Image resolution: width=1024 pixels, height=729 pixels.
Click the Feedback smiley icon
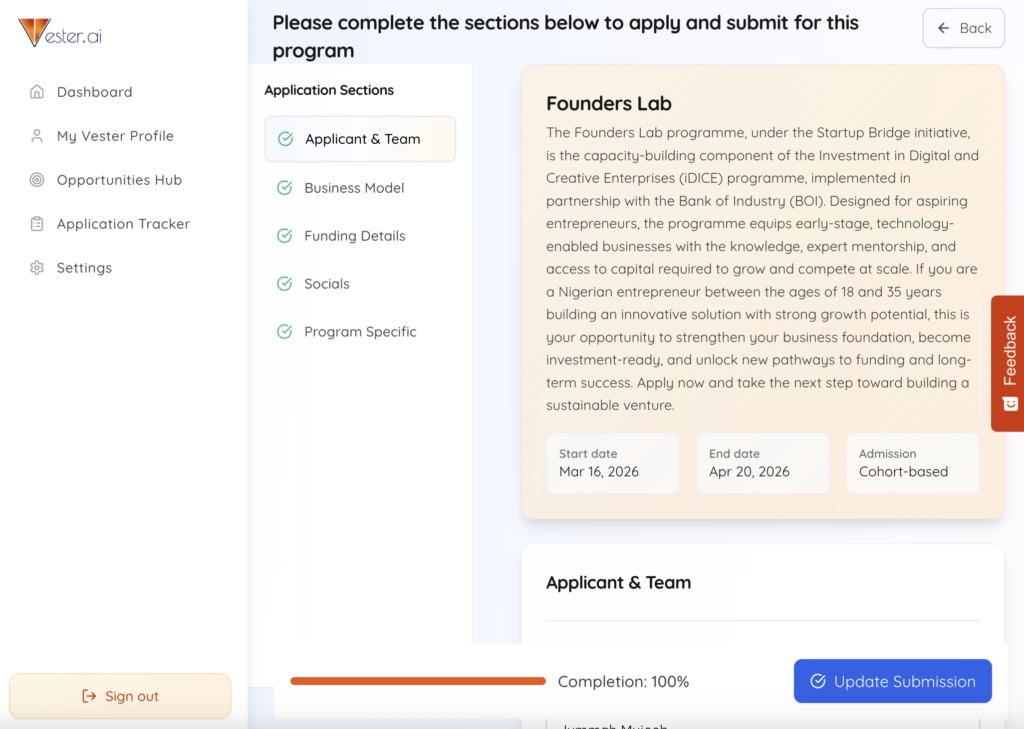pyautogui.click(x=1010, y=403)
